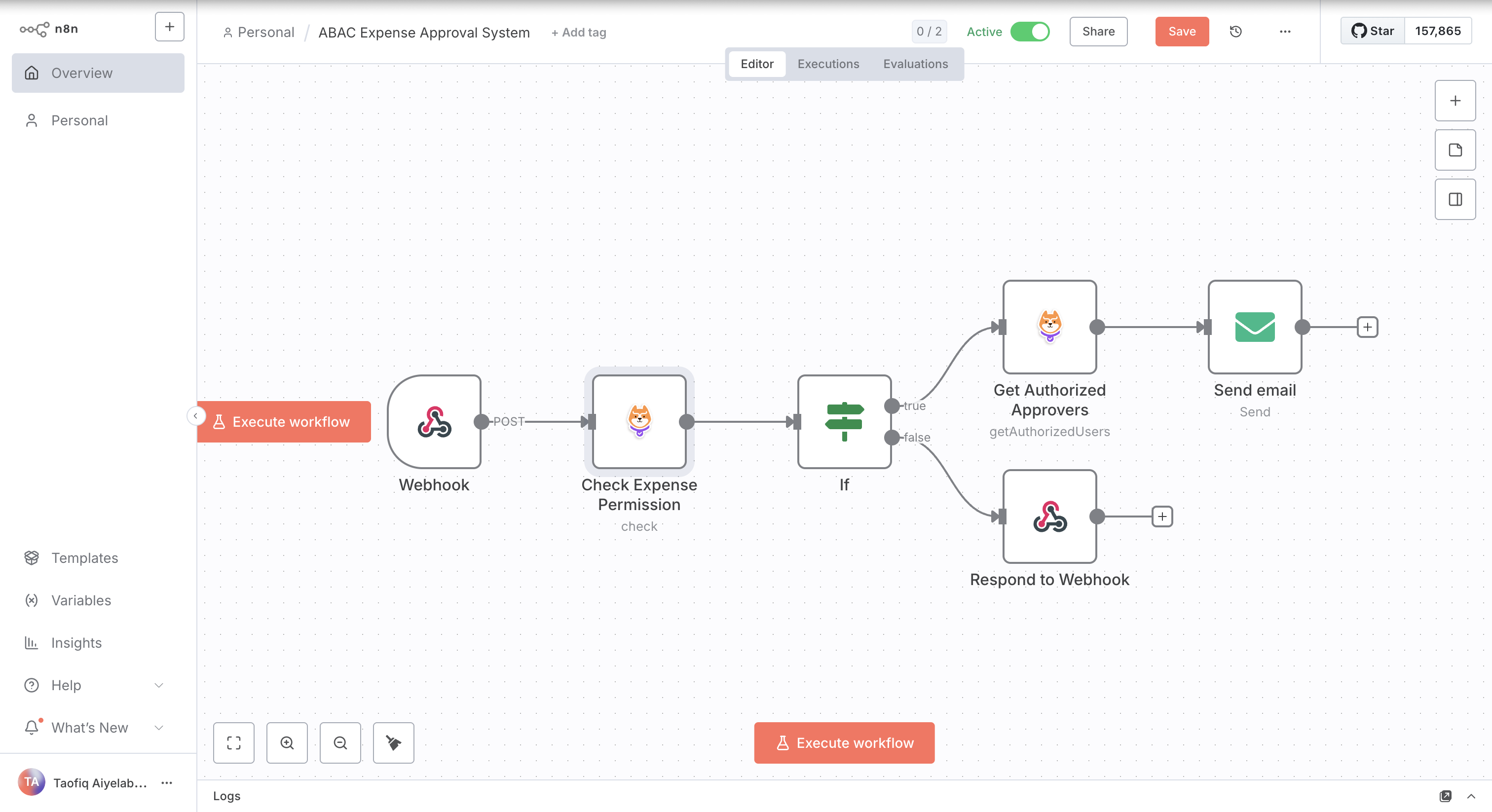Screen dimensions: 1492x812
Task: Open user account options menu
Action: (x=167, y=782)
